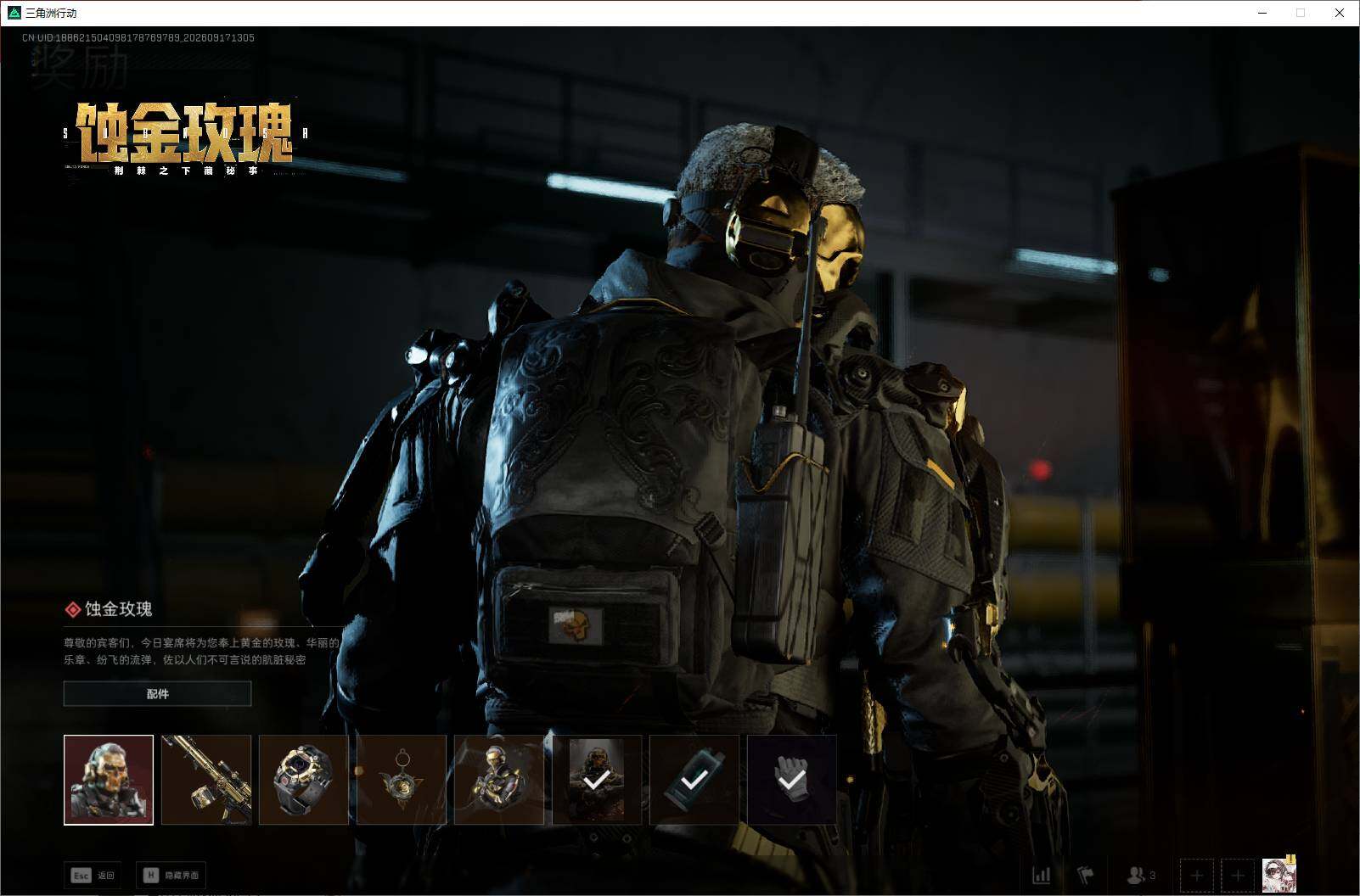The image size is (1360, 896).
Task: Open the player avatar profile picture
Action: 1279,875
